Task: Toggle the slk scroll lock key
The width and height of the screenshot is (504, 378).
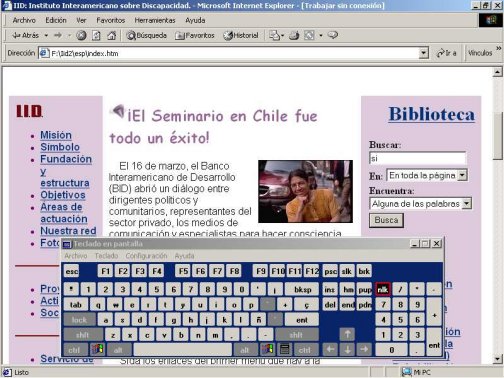Action: [x=347, y=271]
